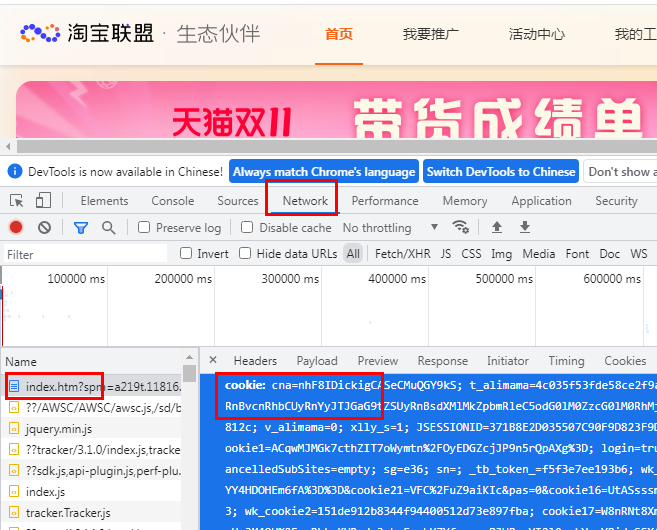Click script icon beside index.js
This screenshot has width=657, height=530.
coord(14,491)
